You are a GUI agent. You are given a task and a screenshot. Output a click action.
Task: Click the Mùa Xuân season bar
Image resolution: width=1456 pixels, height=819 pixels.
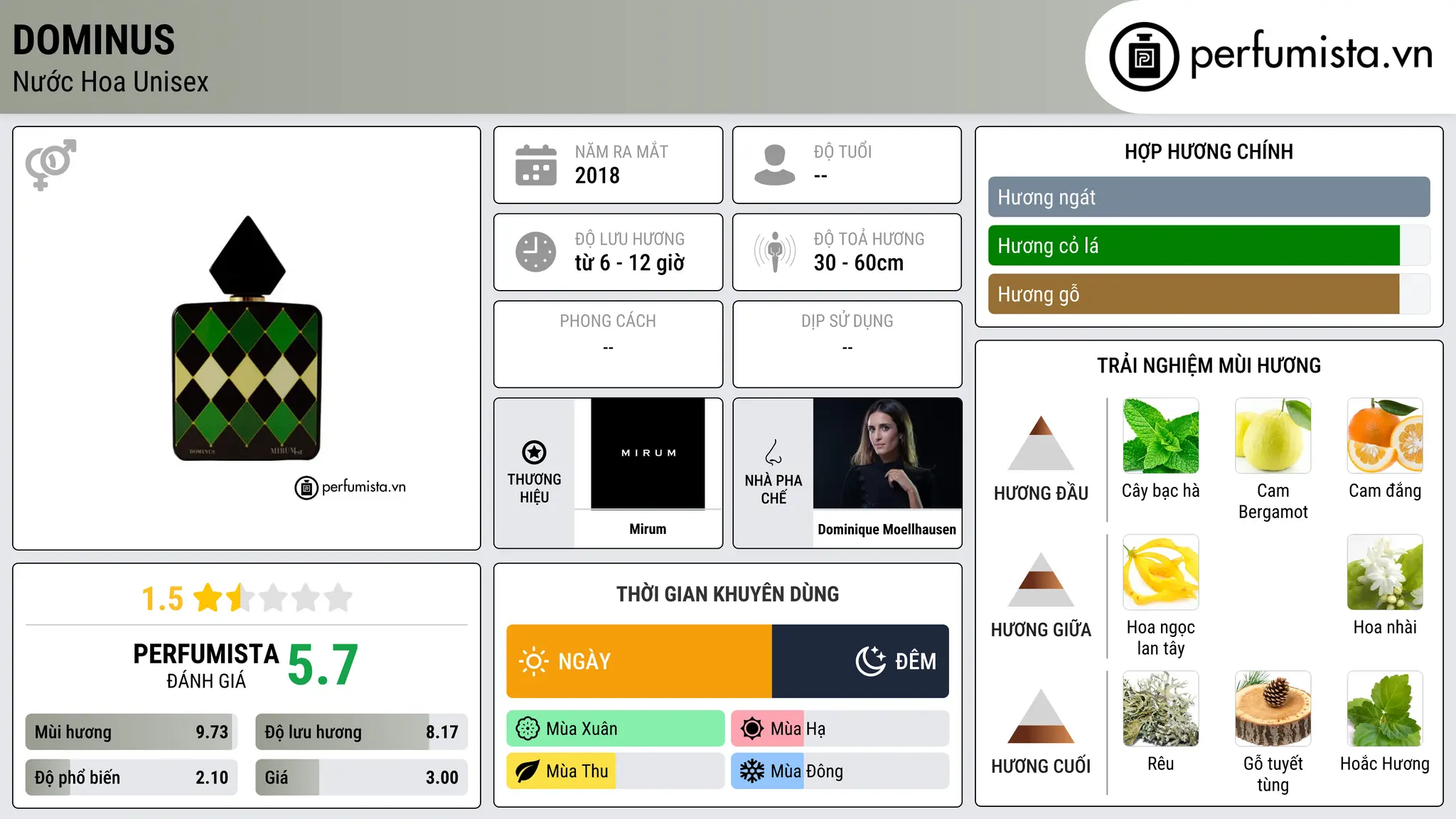[x=616, y=729]
